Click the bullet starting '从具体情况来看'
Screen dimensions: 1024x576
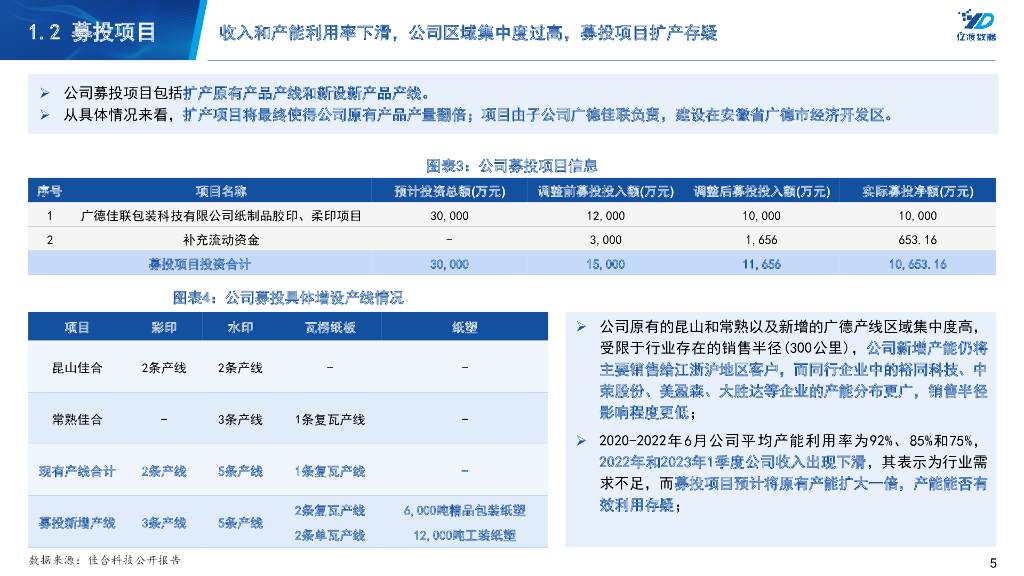click(478, 115)
